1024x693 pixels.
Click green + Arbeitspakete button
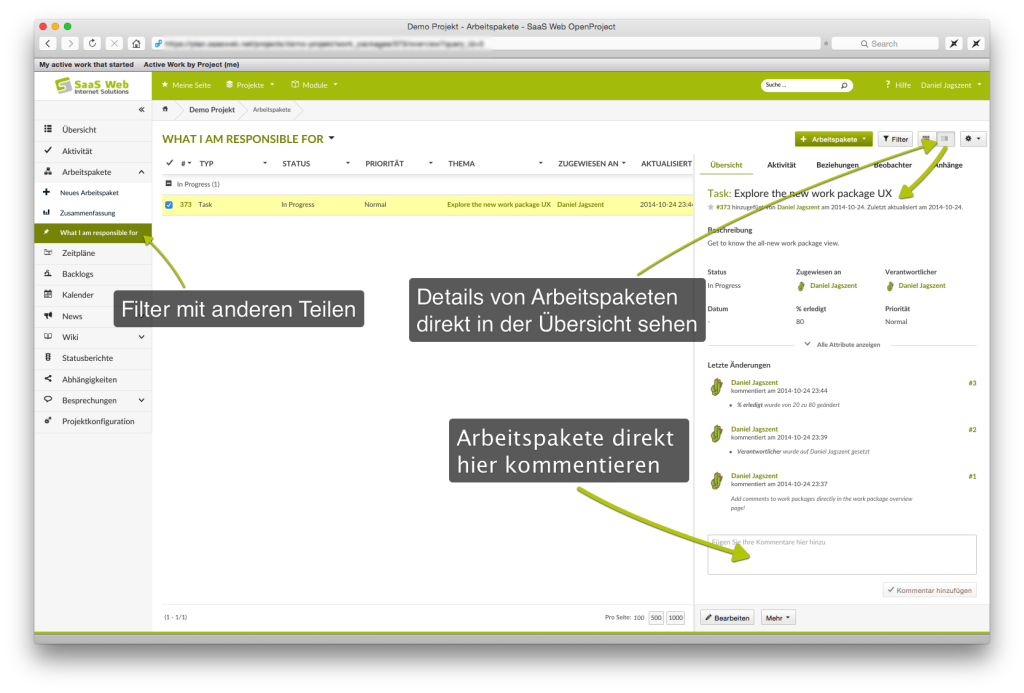(x=833, y=139)
